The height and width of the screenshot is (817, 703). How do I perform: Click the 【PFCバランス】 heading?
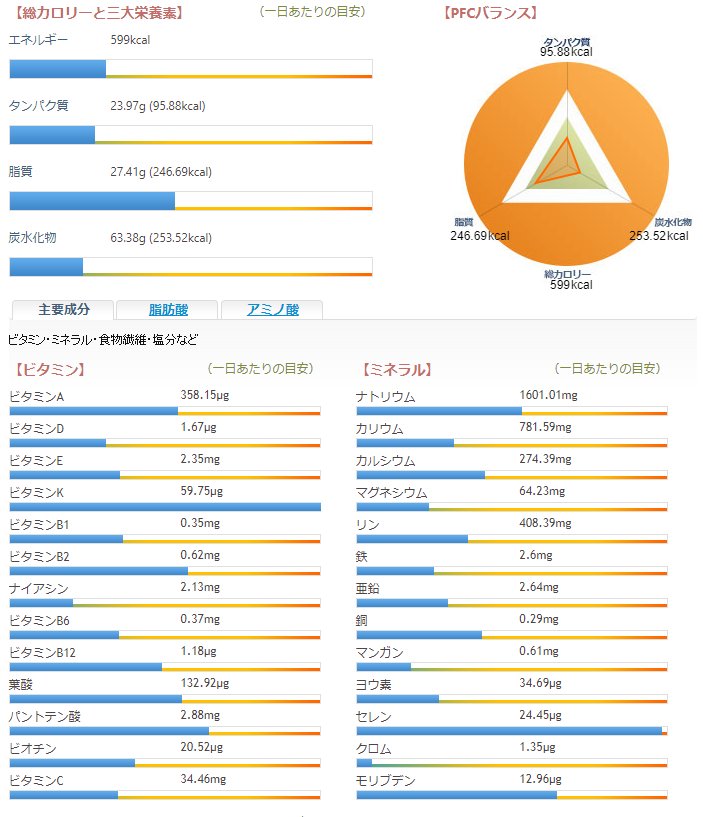[490, 14]
